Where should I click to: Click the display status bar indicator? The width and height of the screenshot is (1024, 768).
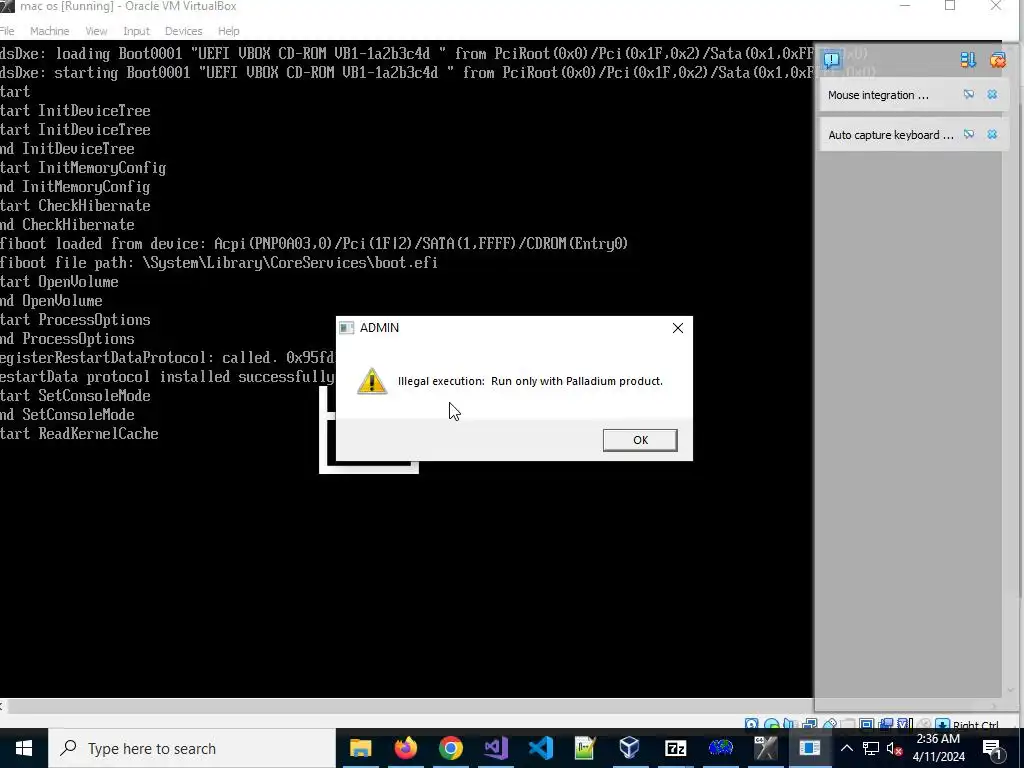pyautogui.click(x=867, y=724)
